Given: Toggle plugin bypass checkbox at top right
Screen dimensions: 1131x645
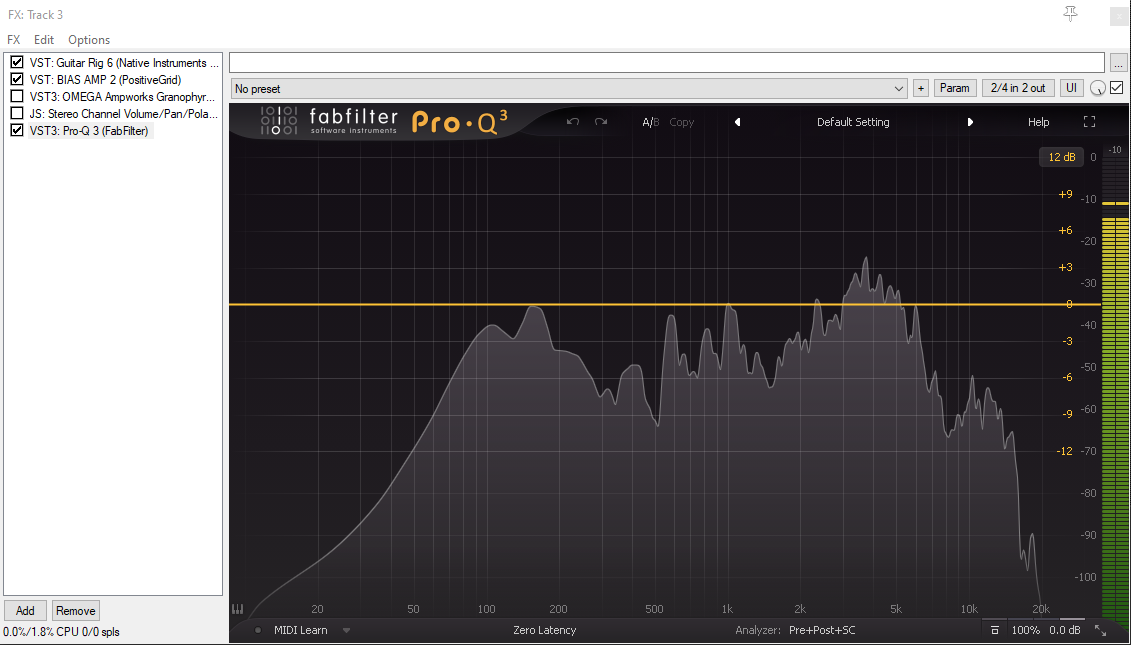Looking at the screenshot, I should [x=1117, y=88].
